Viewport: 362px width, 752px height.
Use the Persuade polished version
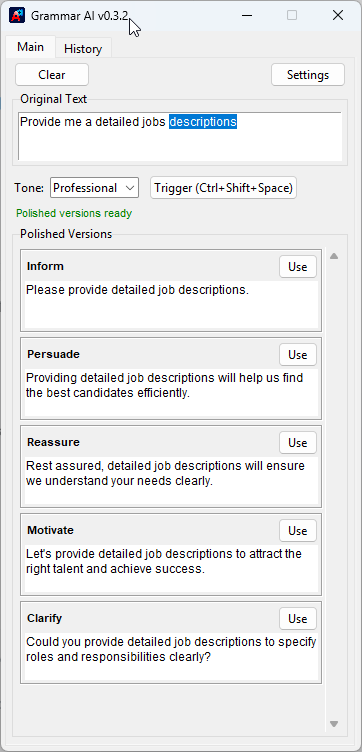coord(298,355)
